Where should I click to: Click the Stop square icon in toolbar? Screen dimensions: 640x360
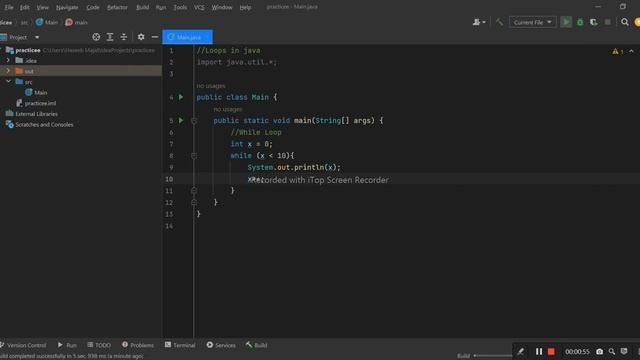pos(608,22)
